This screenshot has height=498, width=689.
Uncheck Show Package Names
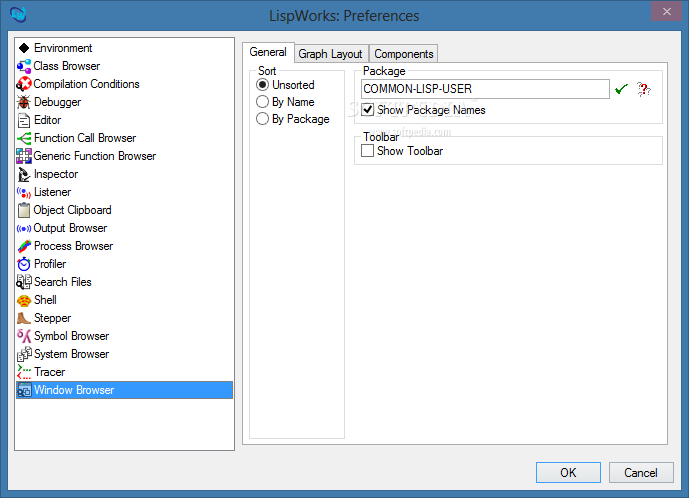[368, 109]
